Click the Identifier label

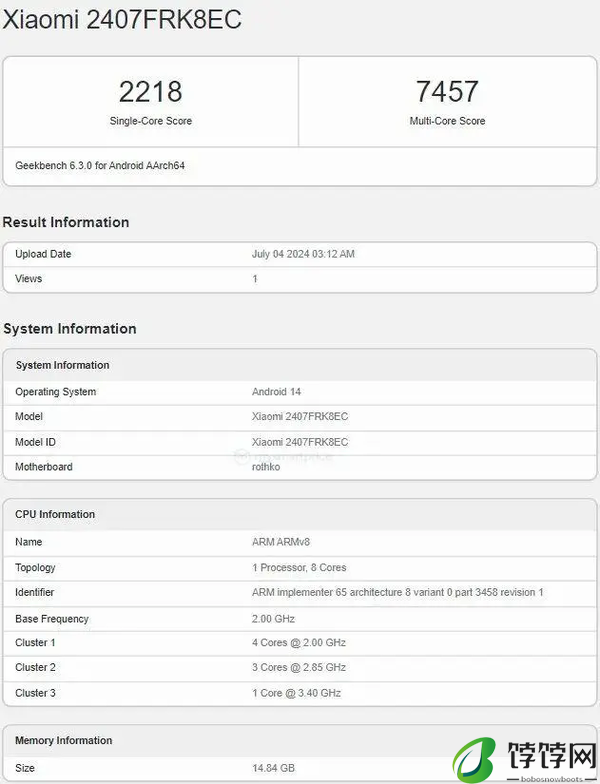[34, 592]
